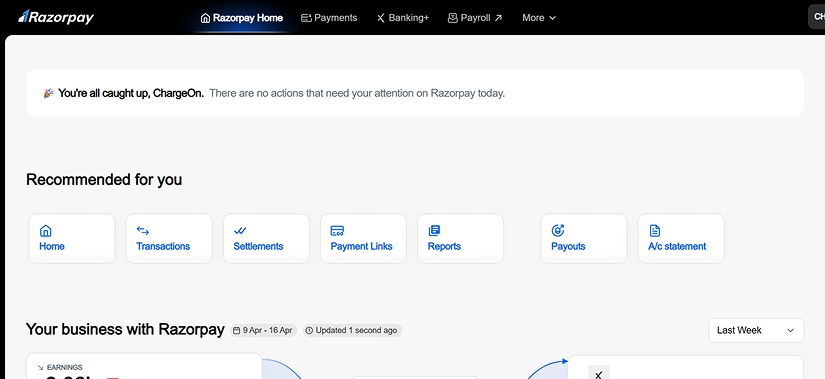Viewport: 825px width, 379px height.
Task: Click the house icon on Home card
Action: (x=45, y=231)
